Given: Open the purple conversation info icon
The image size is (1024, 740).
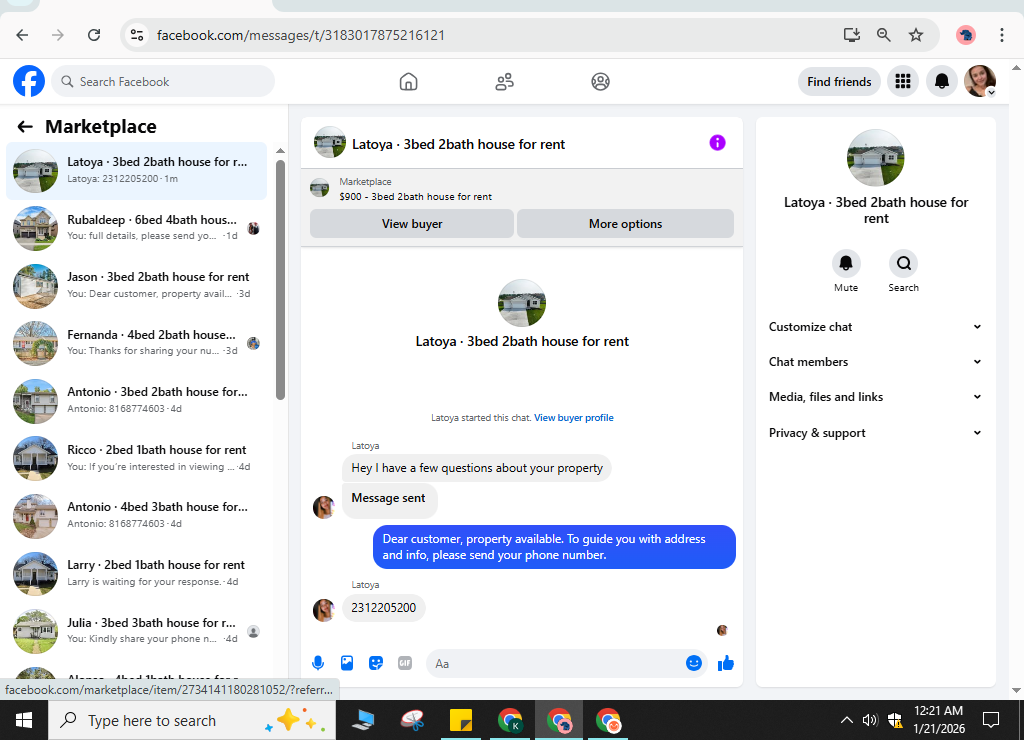Looking at the screenshot, I should coord(717,142).
